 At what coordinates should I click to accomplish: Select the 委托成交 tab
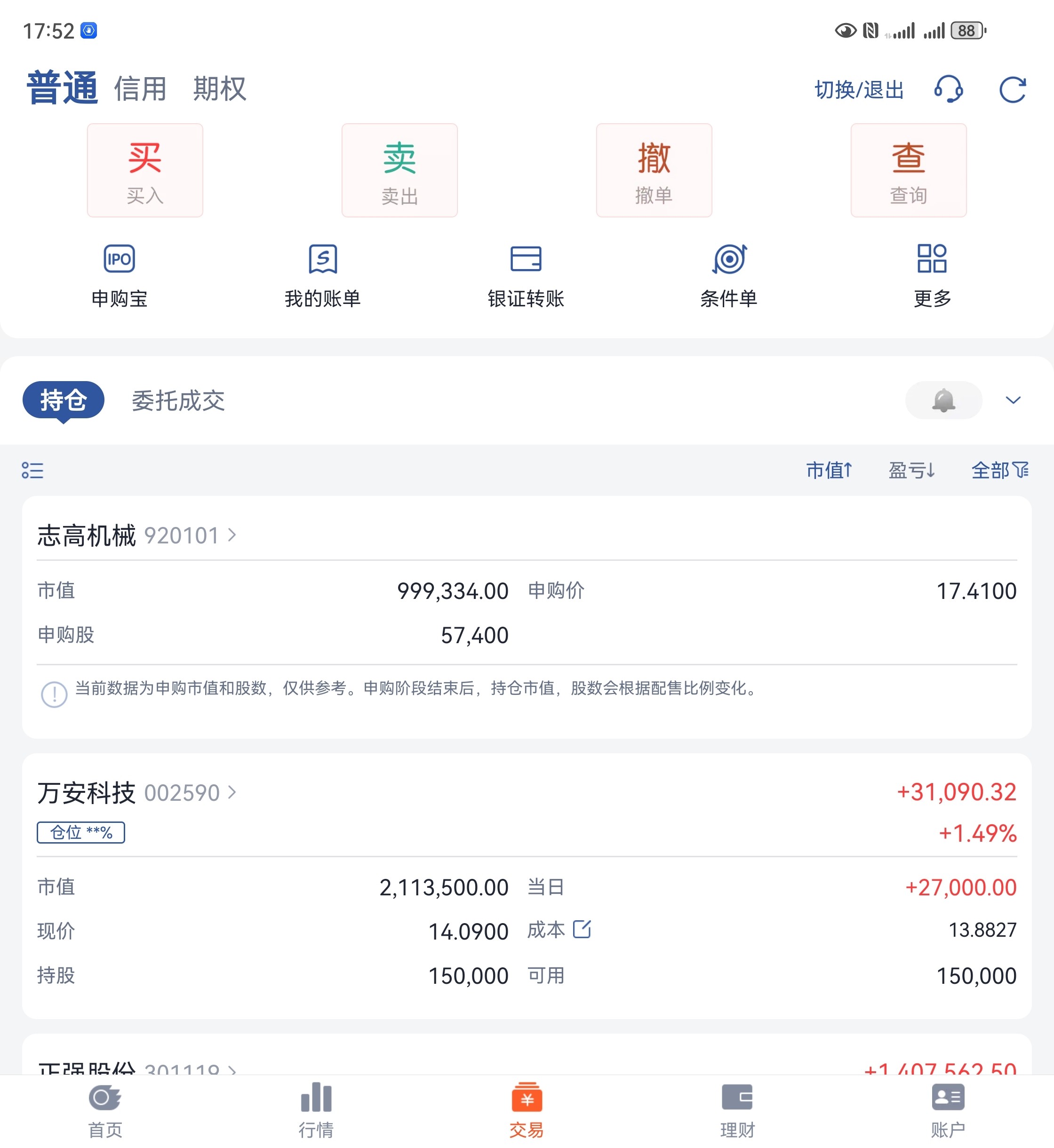pyautogui.click(x=178, y=400)
